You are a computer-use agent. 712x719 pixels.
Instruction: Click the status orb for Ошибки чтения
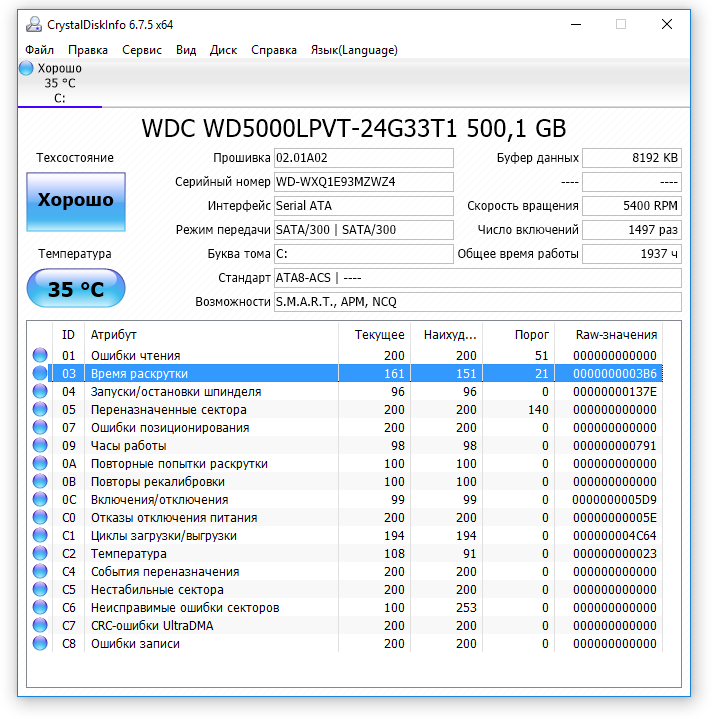coord(40,355)
